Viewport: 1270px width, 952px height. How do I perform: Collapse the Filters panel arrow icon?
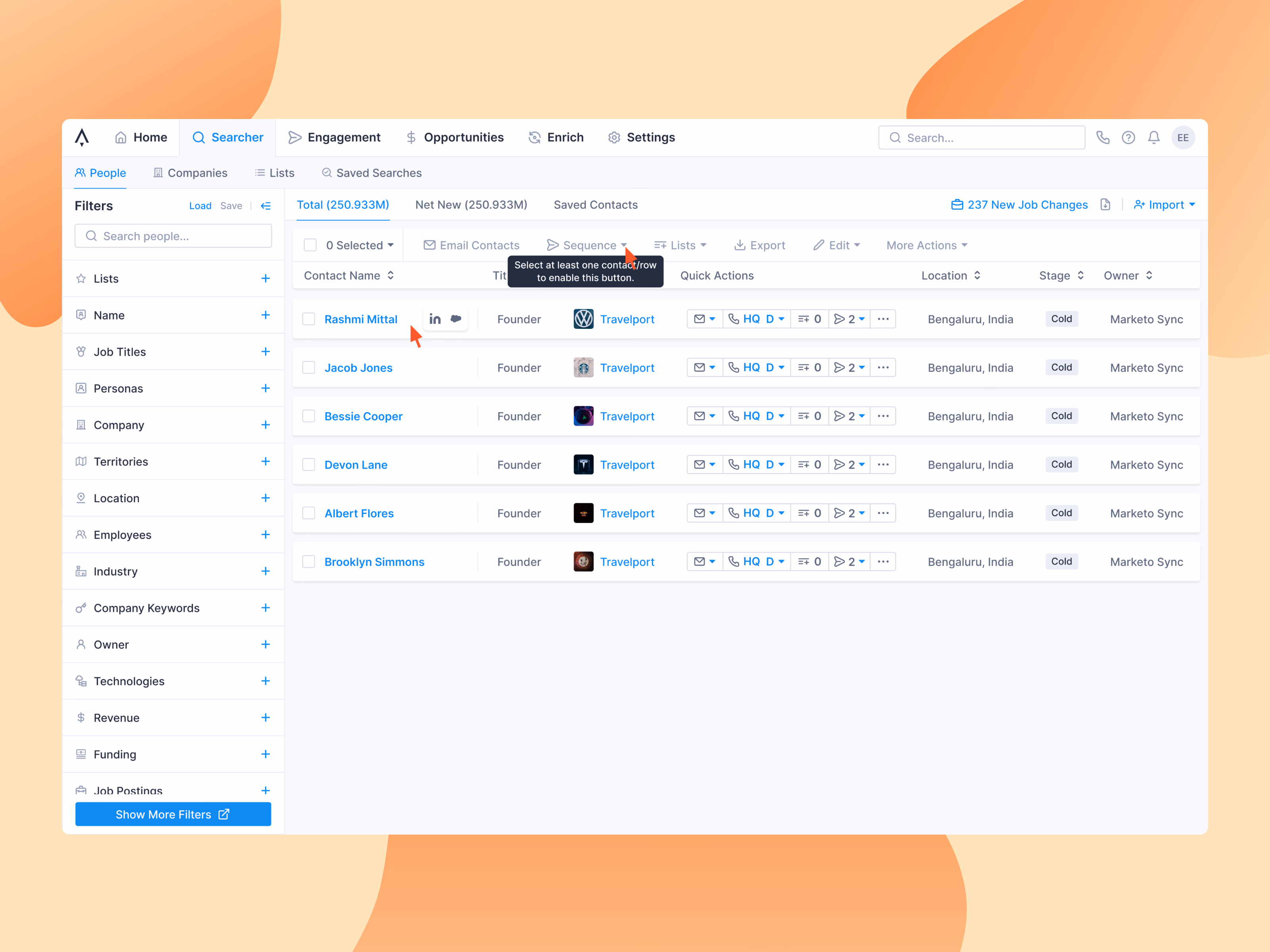click(266, 206)
